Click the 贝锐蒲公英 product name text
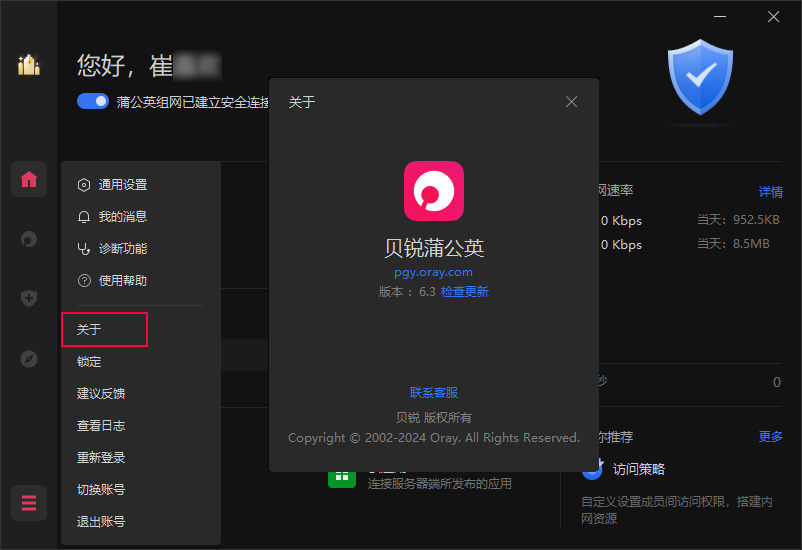802x550 pixels. click(x=434, y=248)
